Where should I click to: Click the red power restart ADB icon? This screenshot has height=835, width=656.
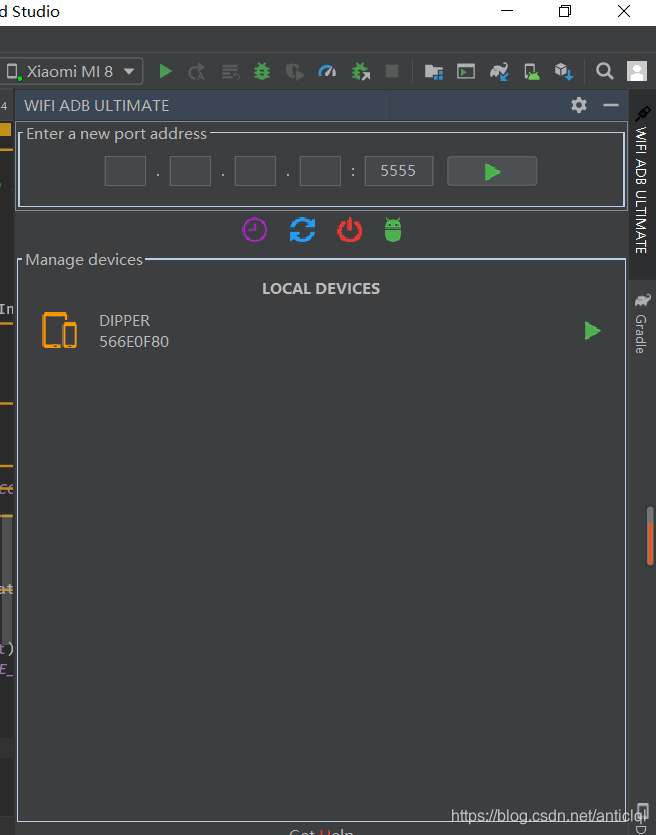[x=350, y=230]
